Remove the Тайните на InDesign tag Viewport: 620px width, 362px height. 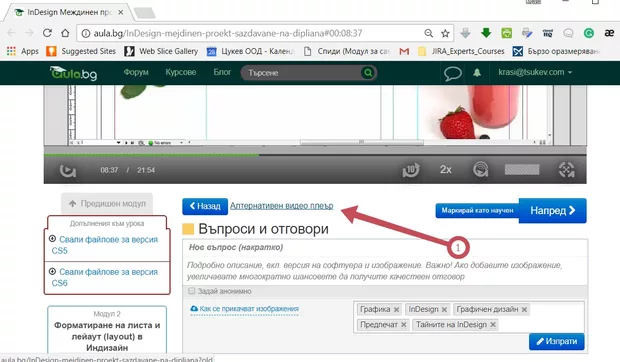point(493,325)
